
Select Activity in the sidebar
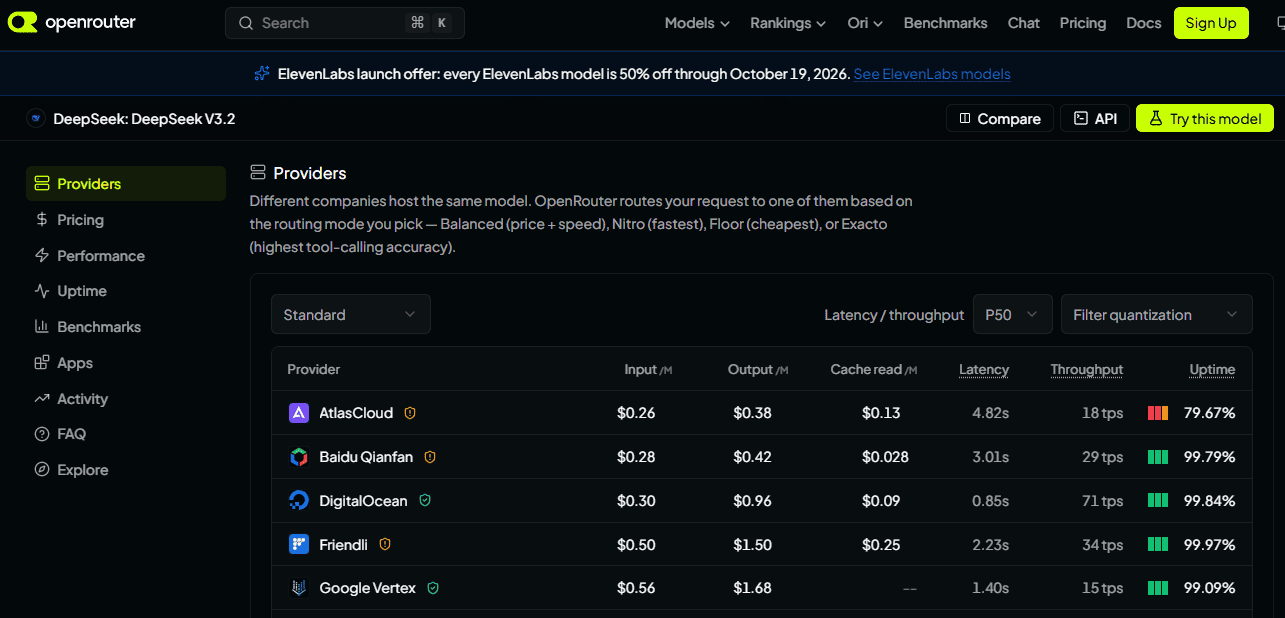coord(126,399)
